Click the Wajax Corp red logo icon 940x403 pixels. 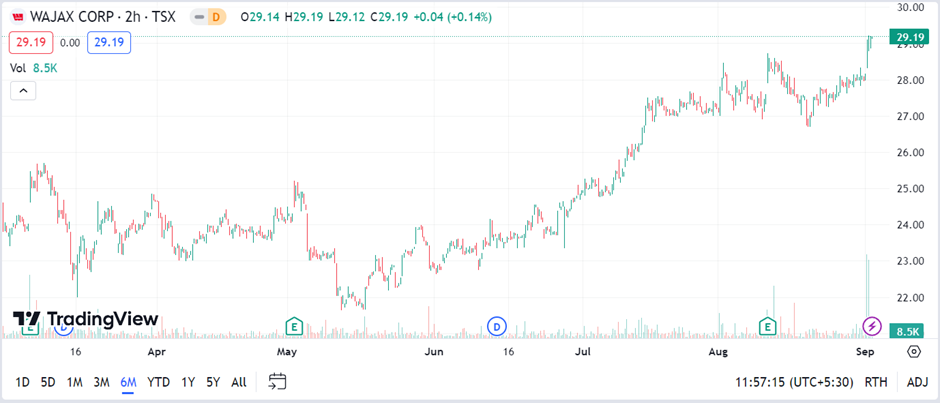pyautogui.click(x=19, y=17)
